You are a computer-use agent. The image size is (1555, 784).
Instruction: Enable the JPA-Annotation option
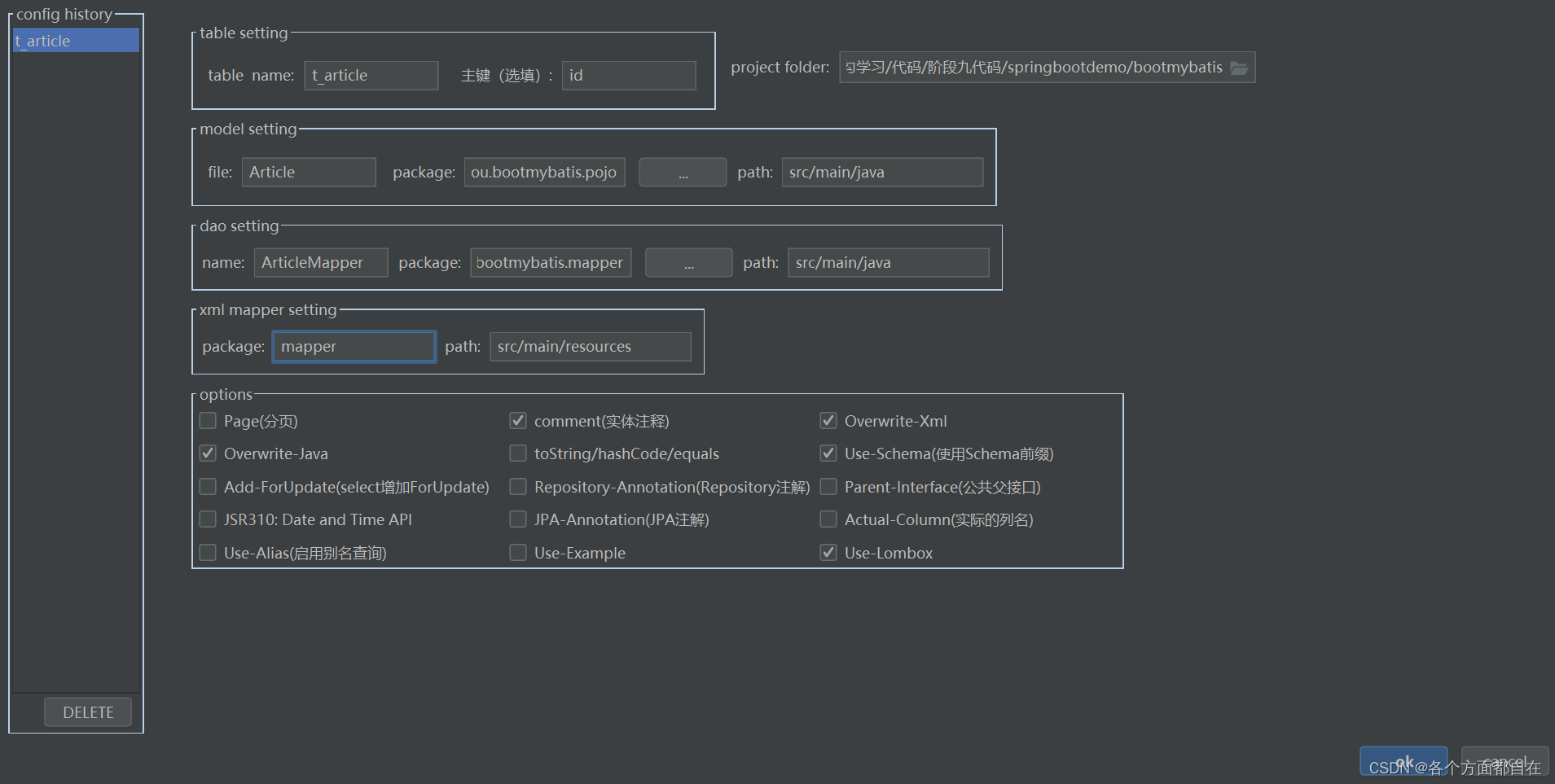[518, 519]
